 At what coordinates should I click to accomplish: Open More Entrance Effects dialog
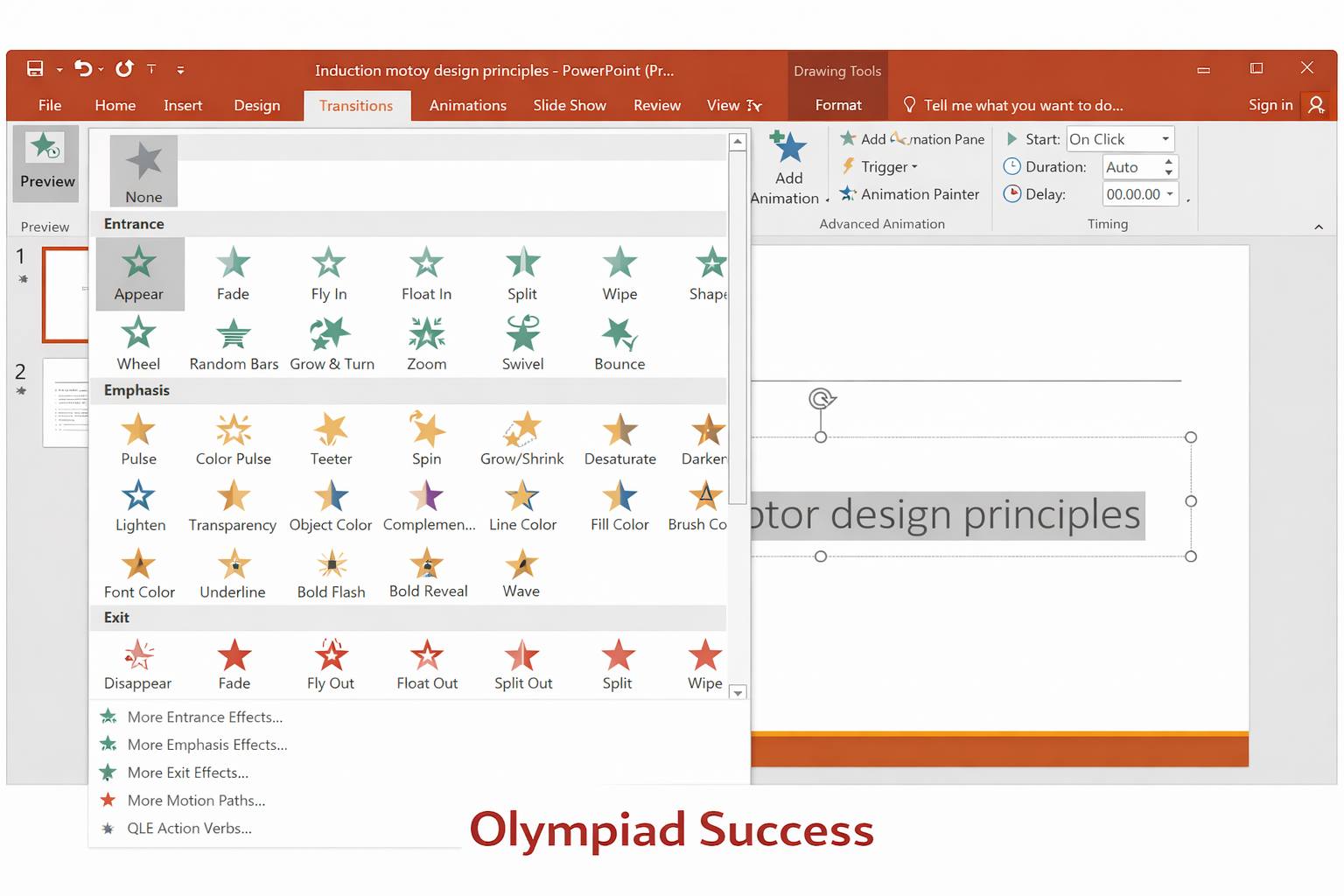pos(205,717)
